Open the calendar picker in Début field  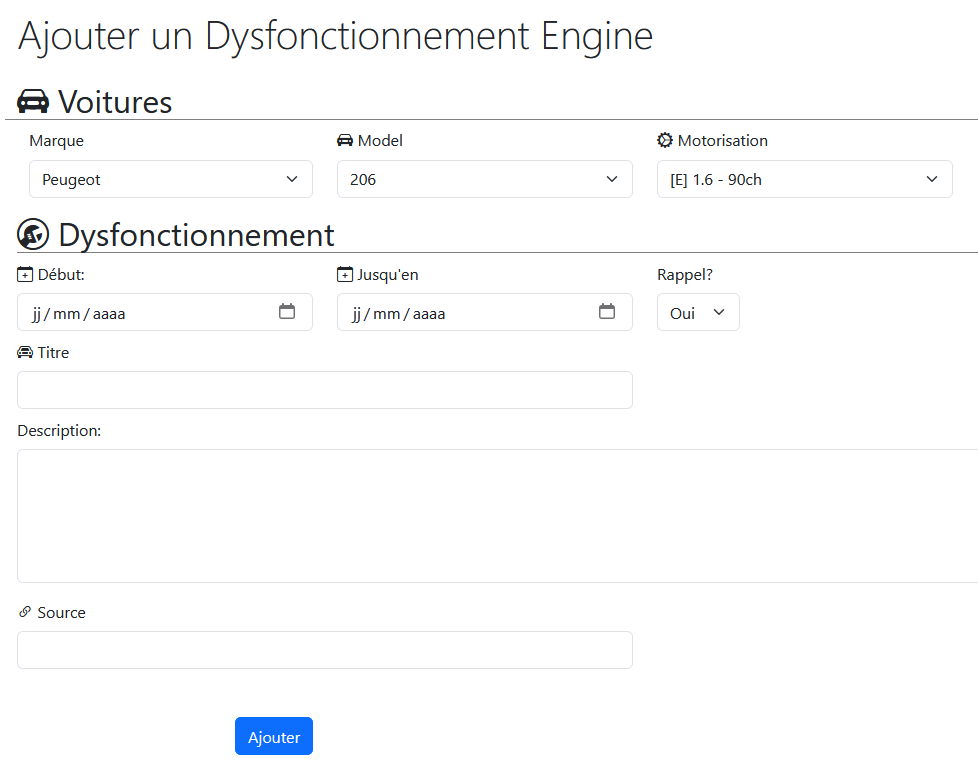point(287,312)
